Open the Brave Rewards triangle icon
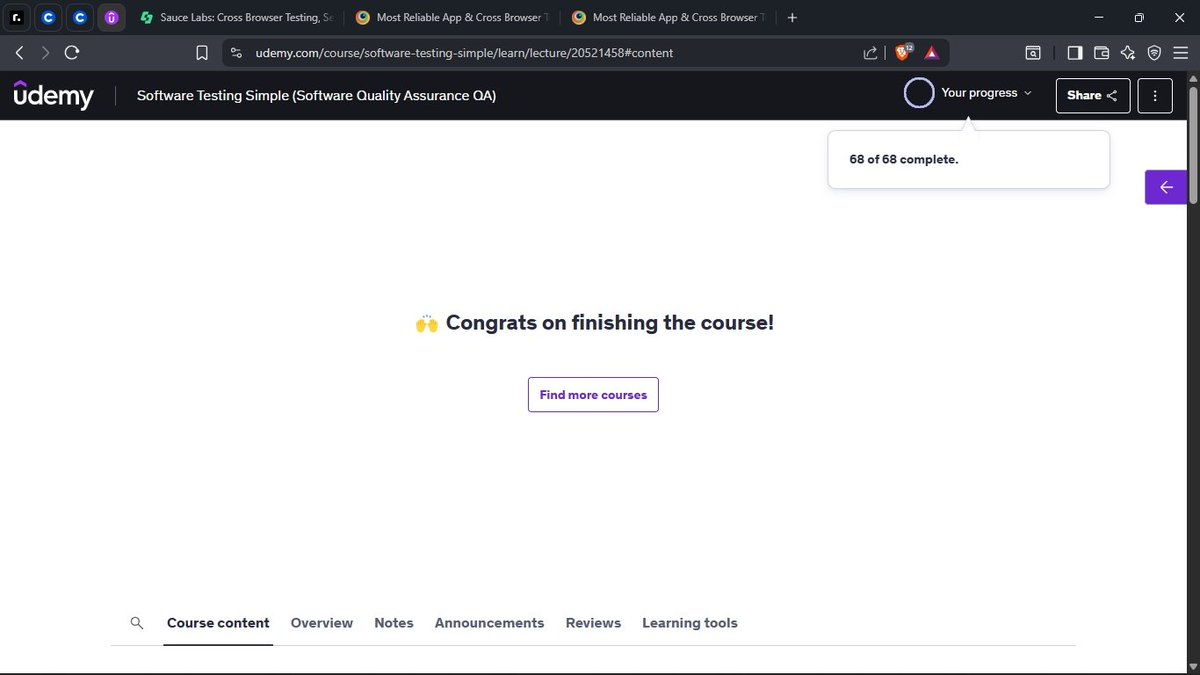The width and height of the screenshot is (1200, 675). pyautogui.click(x=931, y=52)
